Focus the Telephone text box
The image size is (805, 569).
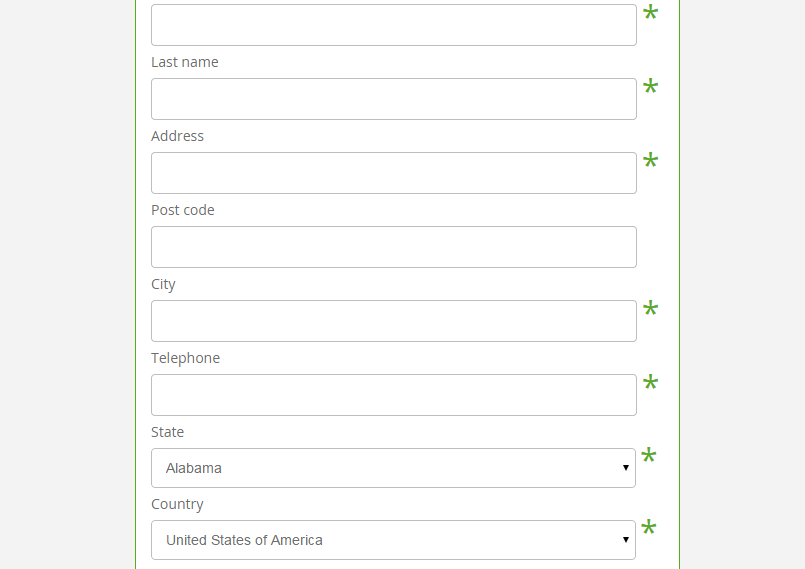coord(393,395)
